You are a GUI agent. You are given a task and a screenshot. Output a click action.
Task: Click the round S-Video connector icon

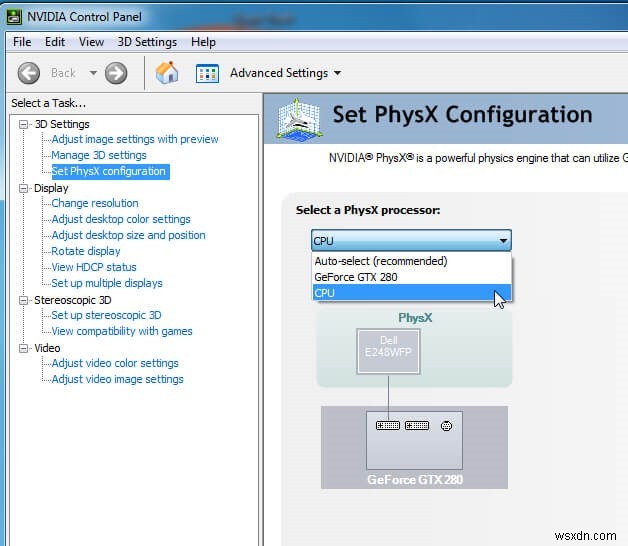point(446,426)
